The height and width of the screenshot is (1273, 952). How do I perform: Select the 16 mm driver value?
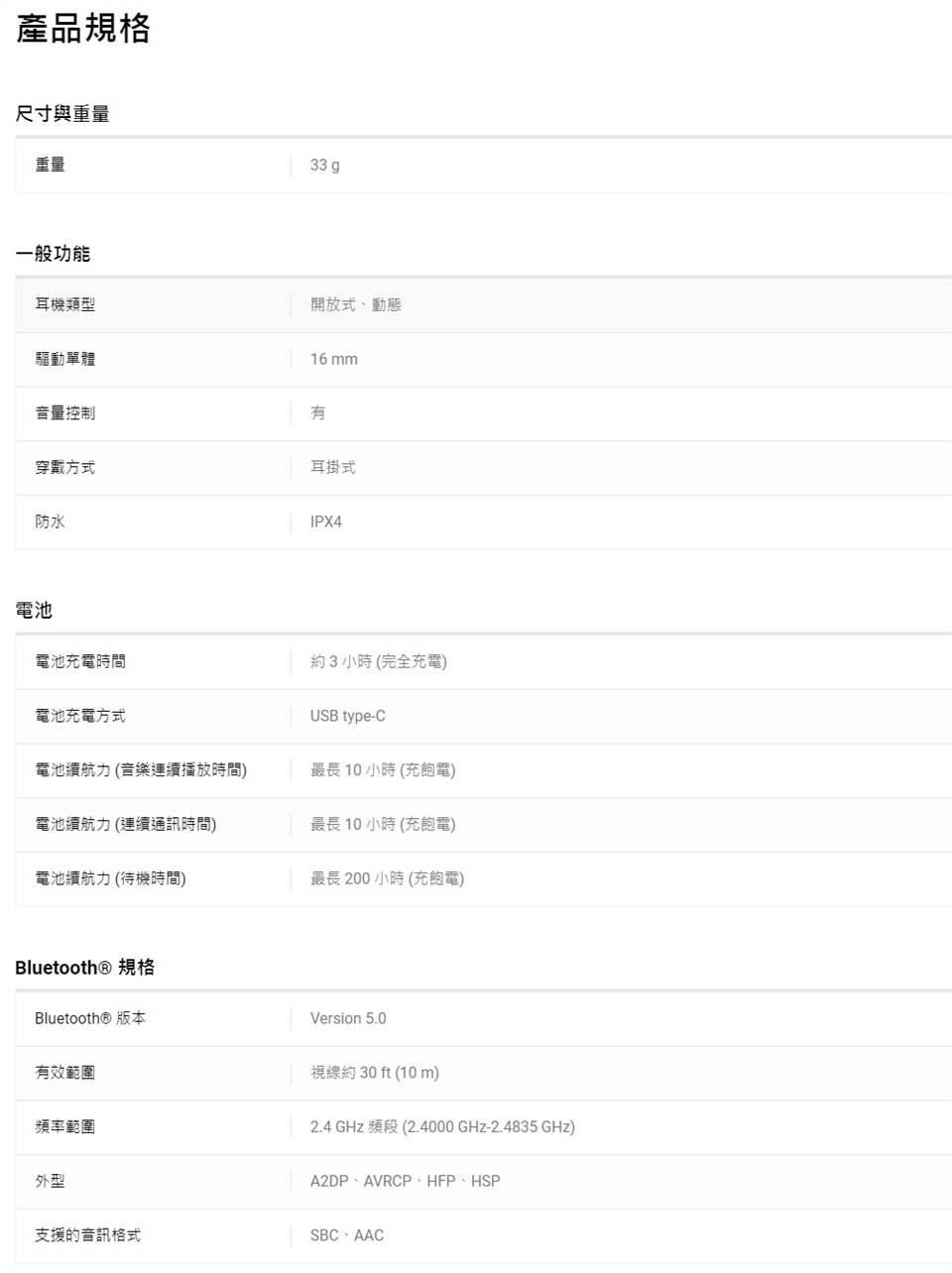[333, 359]
